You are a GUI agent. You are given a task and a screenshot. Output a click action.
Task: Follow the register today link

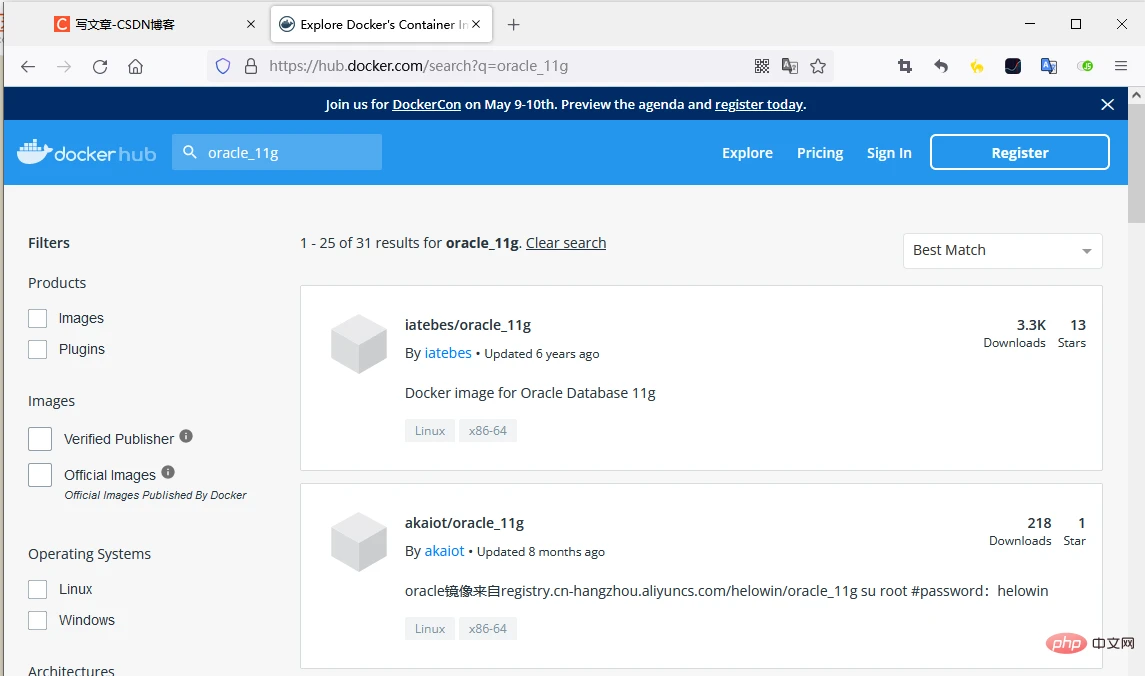(x=759, y=104)
